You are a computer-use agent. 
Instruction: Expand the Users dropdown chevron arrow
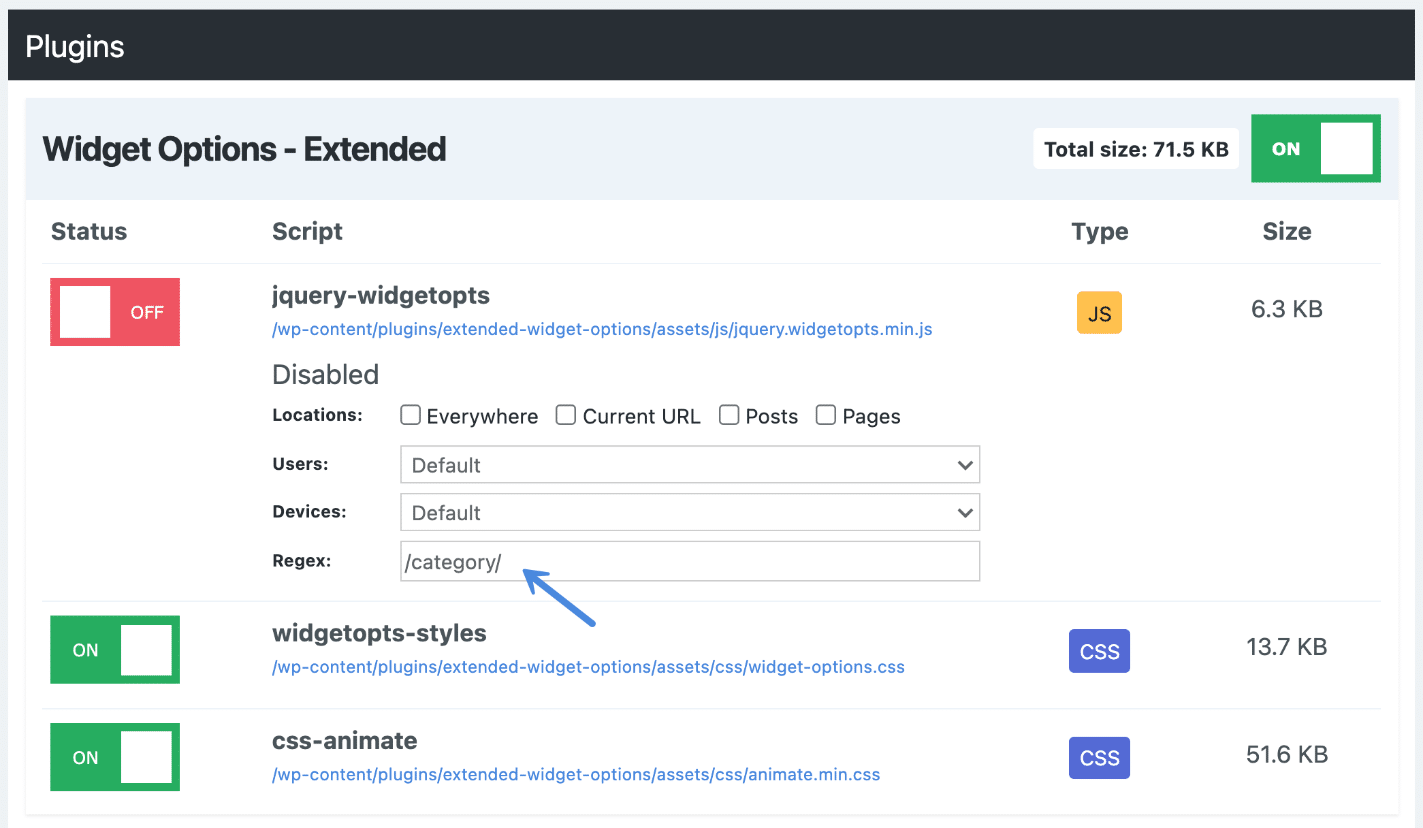(964, 464)
